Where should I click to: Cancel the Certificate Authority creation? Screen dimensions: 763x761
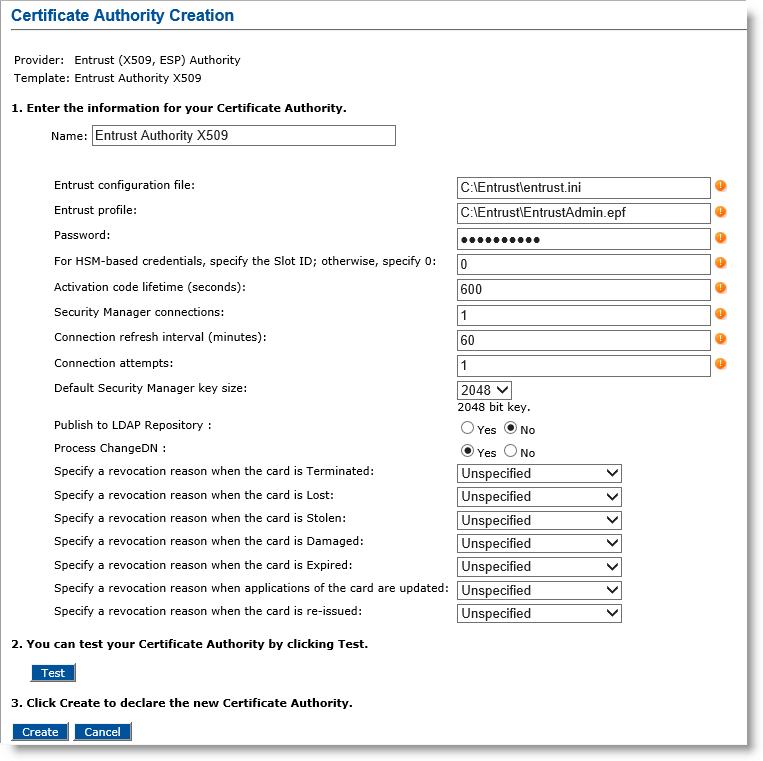click(102, 732)
